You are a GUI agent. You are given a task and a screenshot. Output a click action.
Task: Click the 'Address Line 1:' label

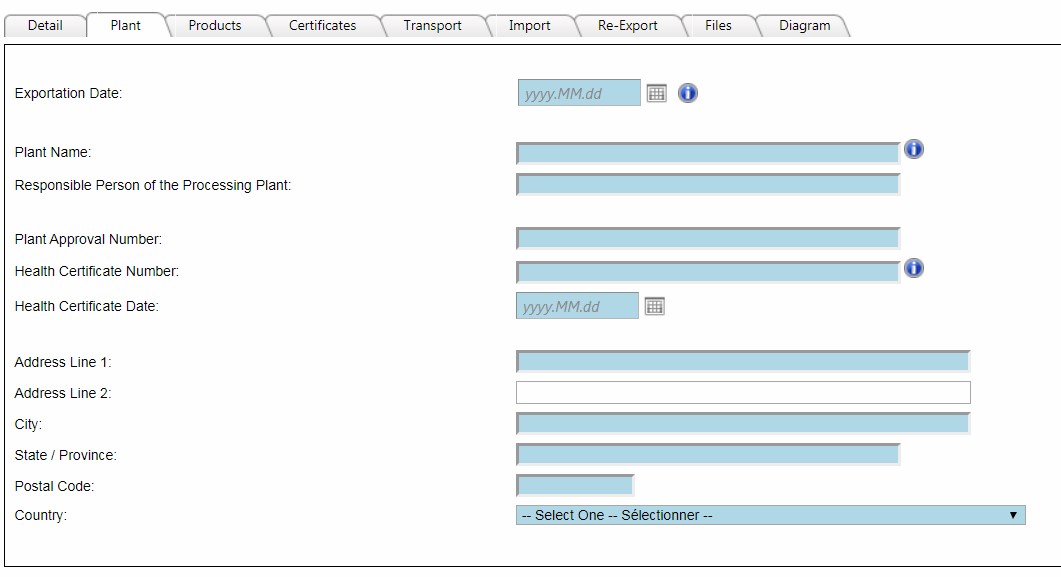63,363
